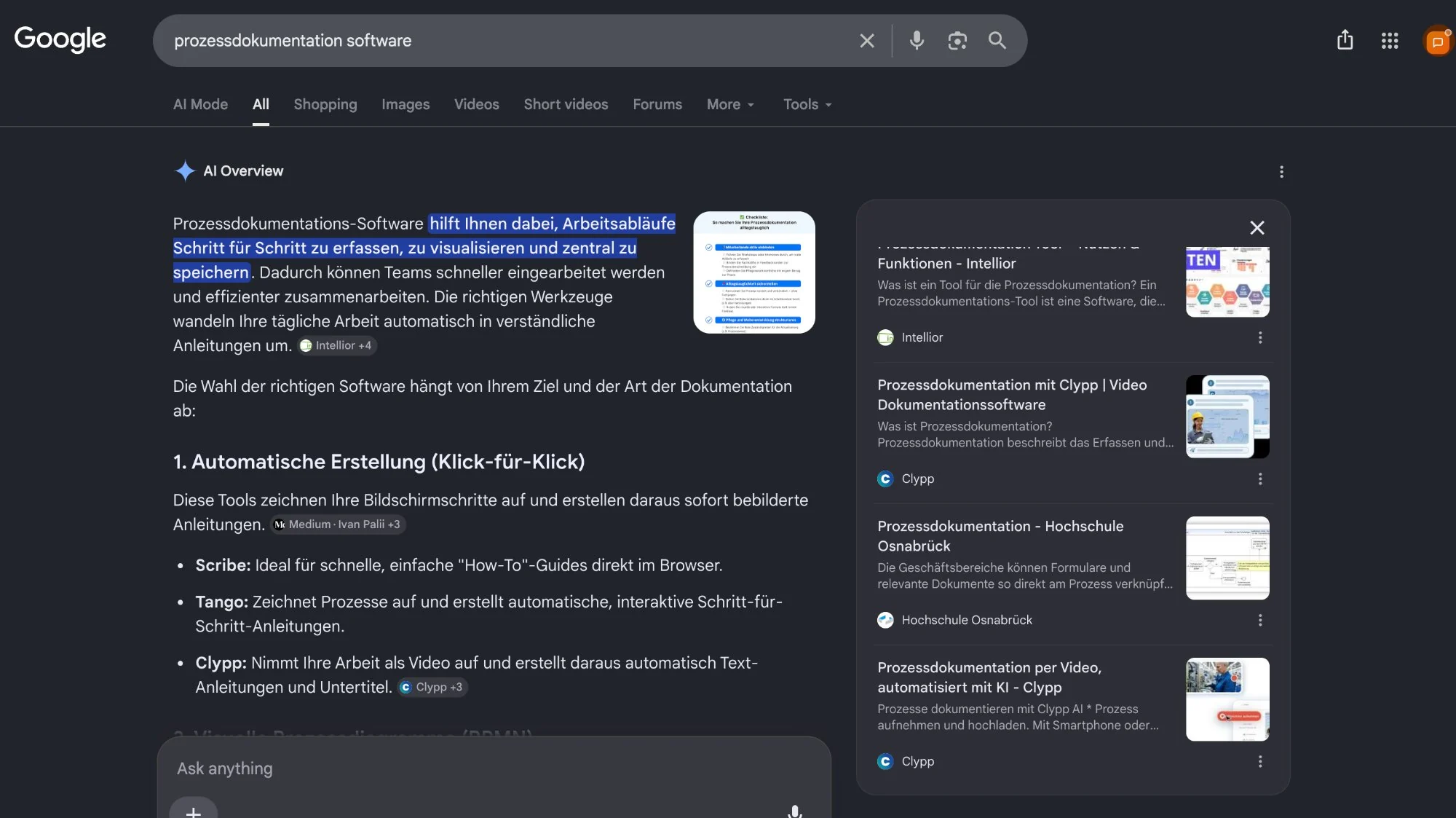Expand the Medium Ivan Palii +3 source chip

point(338,524)
